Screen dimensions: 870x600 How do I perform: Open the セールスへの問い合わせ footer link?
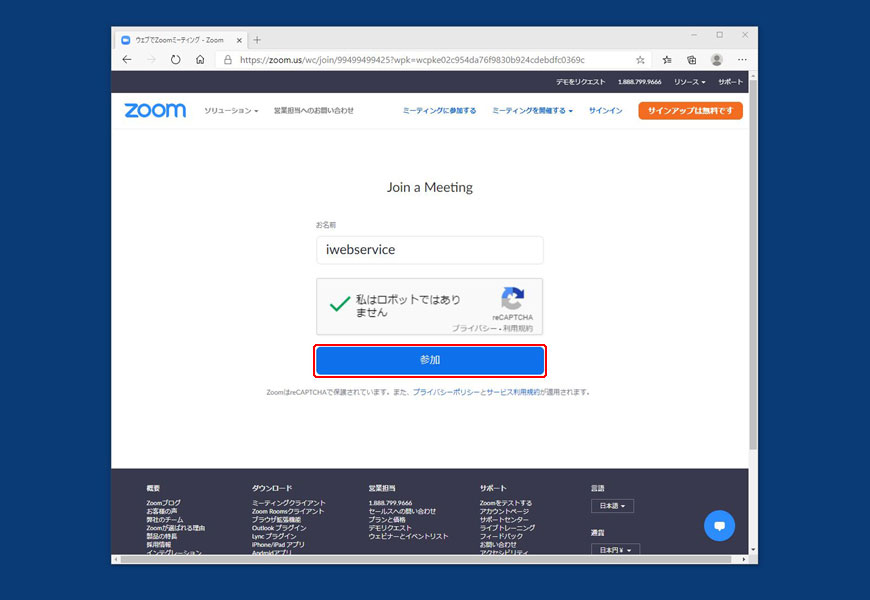tap(402, 511)
